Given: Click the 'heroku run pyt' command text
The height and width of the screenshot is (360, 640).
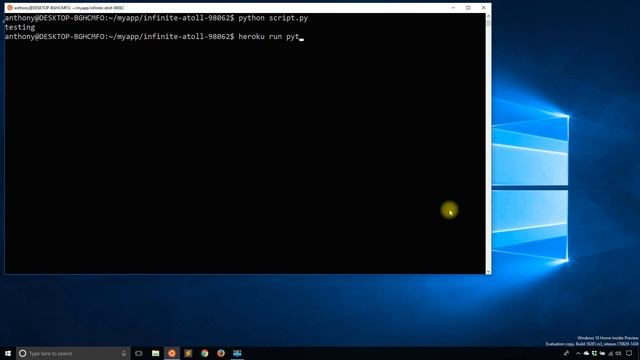Looking at the screenshot, I should 269,37.
